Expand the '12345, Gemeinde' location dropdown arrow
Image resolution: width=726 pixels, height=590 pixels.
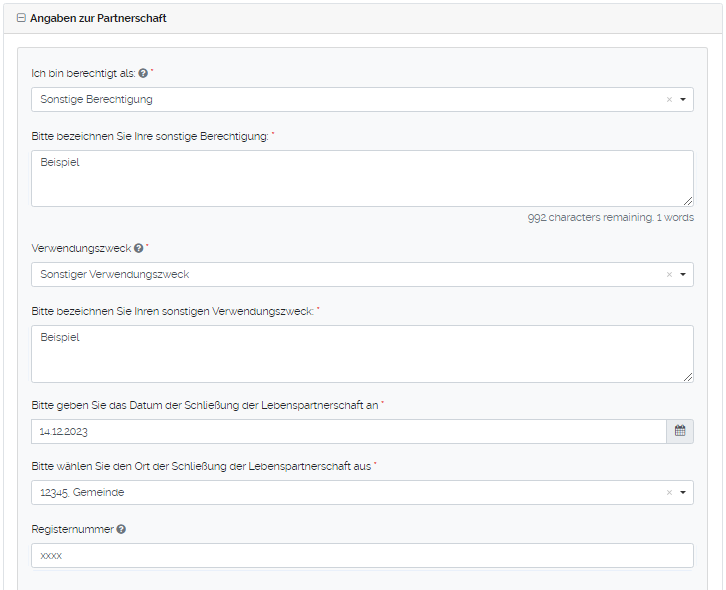(x=683, y=493)
